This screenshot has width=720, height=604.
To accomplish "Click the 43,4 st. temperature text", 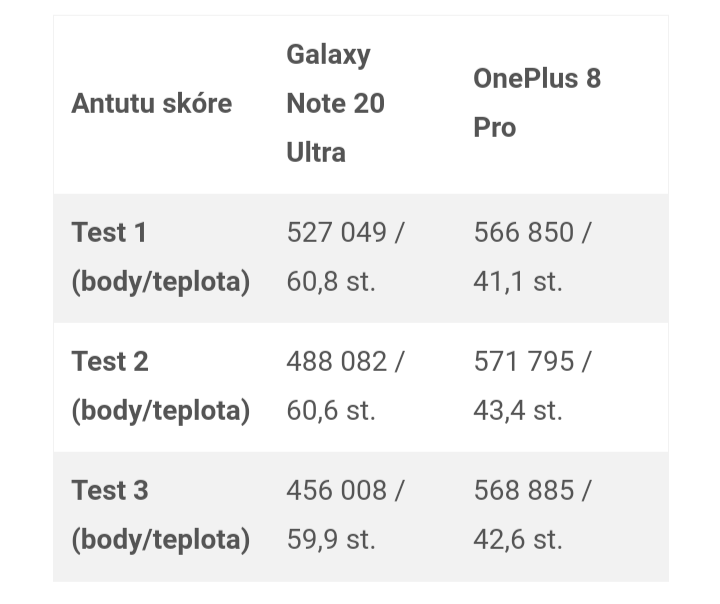I will tap(518, 410).
